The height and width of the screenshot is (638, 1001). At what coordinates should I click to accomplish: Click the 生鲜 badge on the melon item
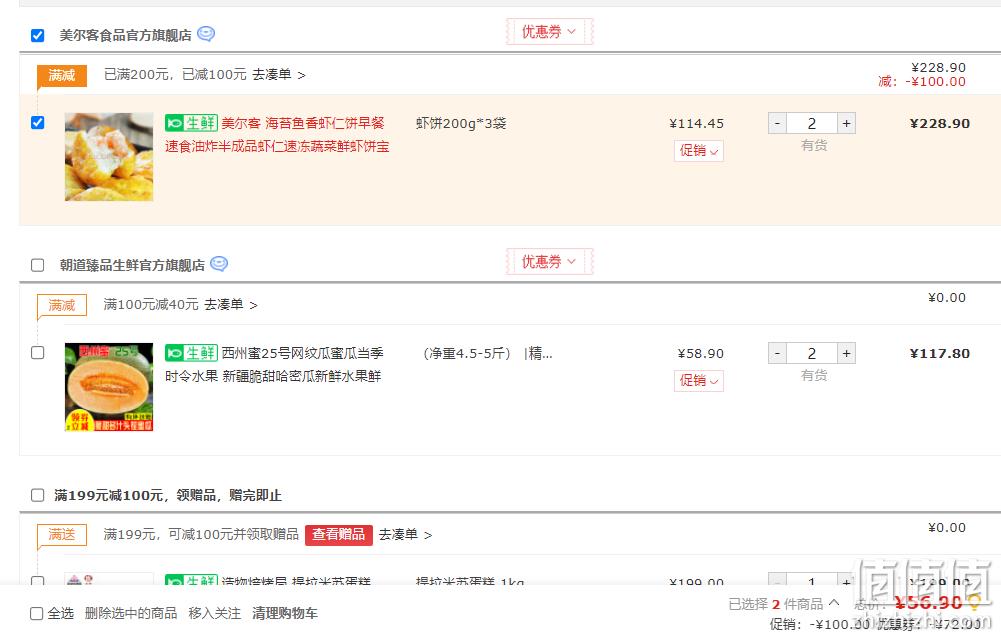click(x=192, y=353)
